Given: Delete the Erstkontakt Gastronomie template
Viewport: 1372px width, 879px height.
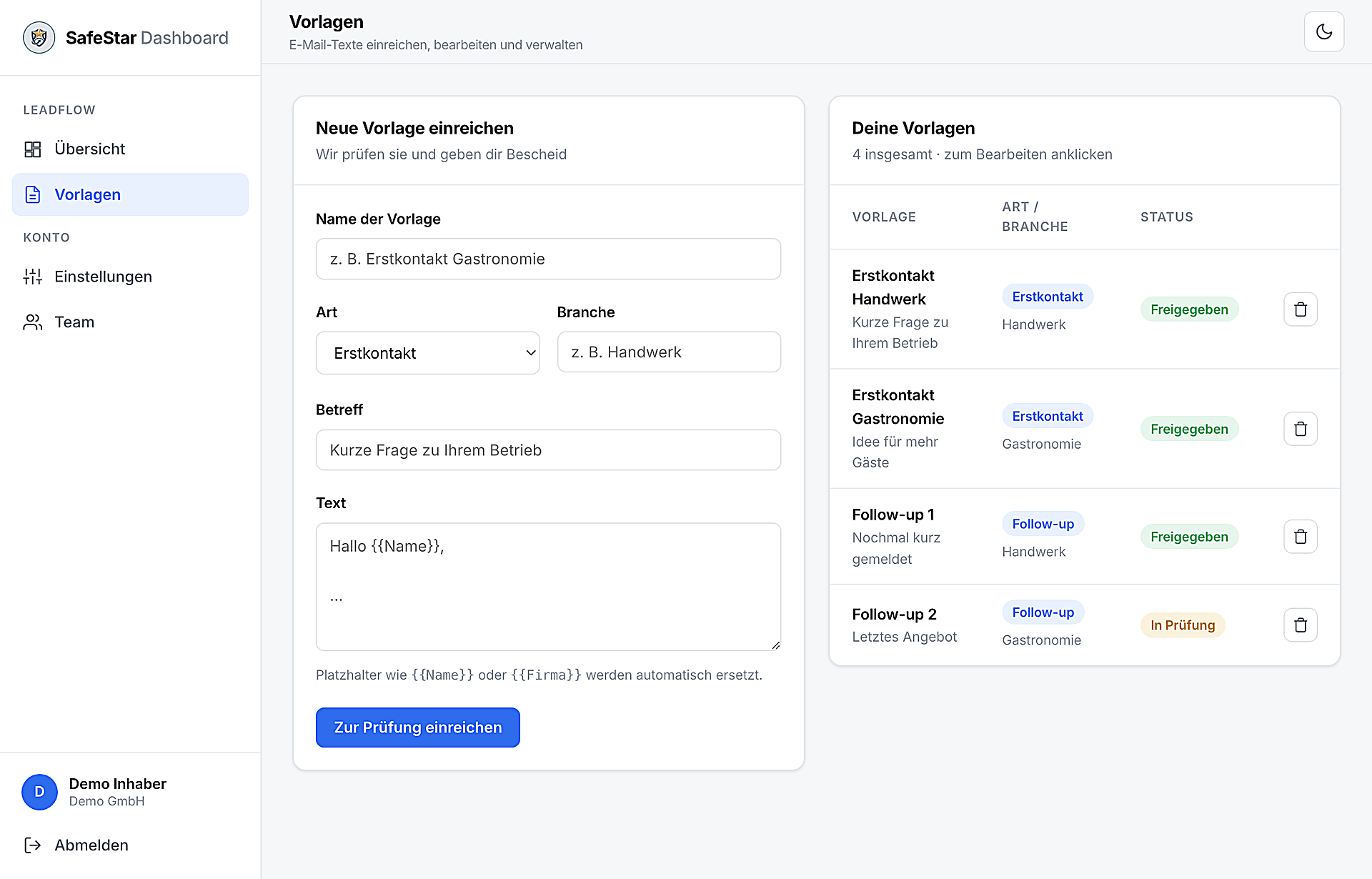Looking at the screenshot, I should pyautogui.click(x=1301, y=429).
